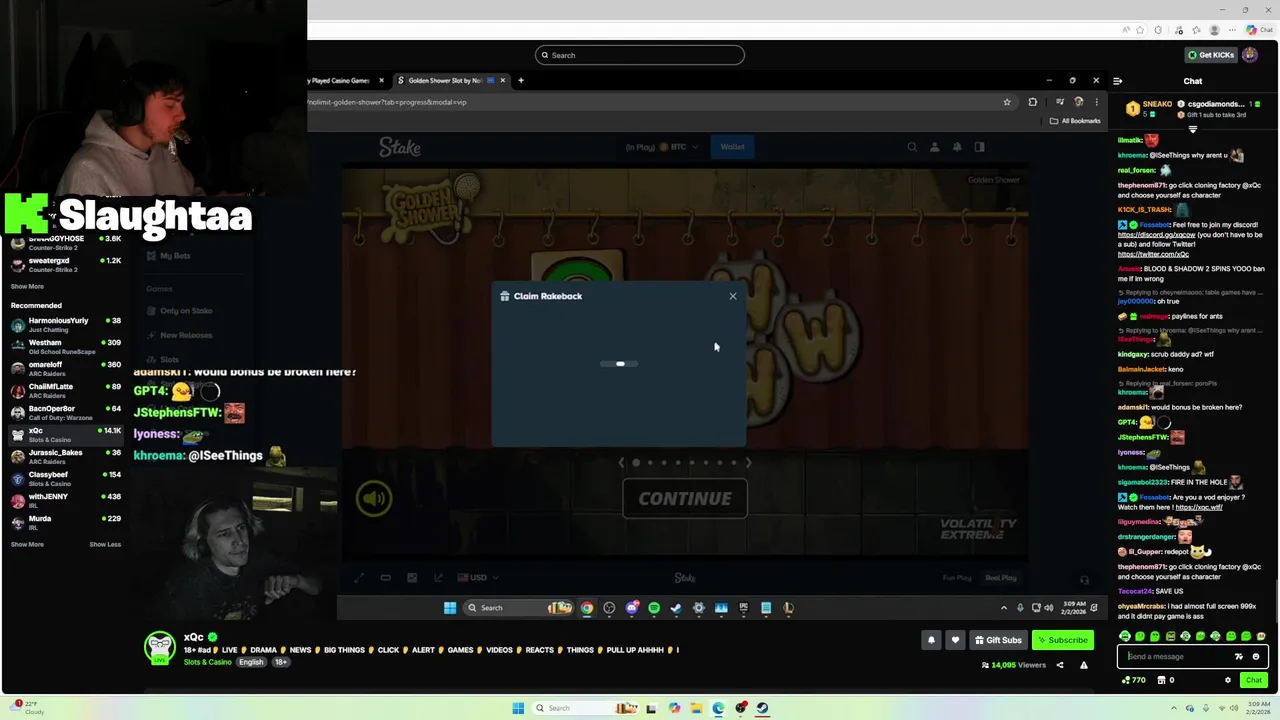The image size is (1280, 720).
Task: Select Murda channel in sidebar
Action: coord(65,523)
